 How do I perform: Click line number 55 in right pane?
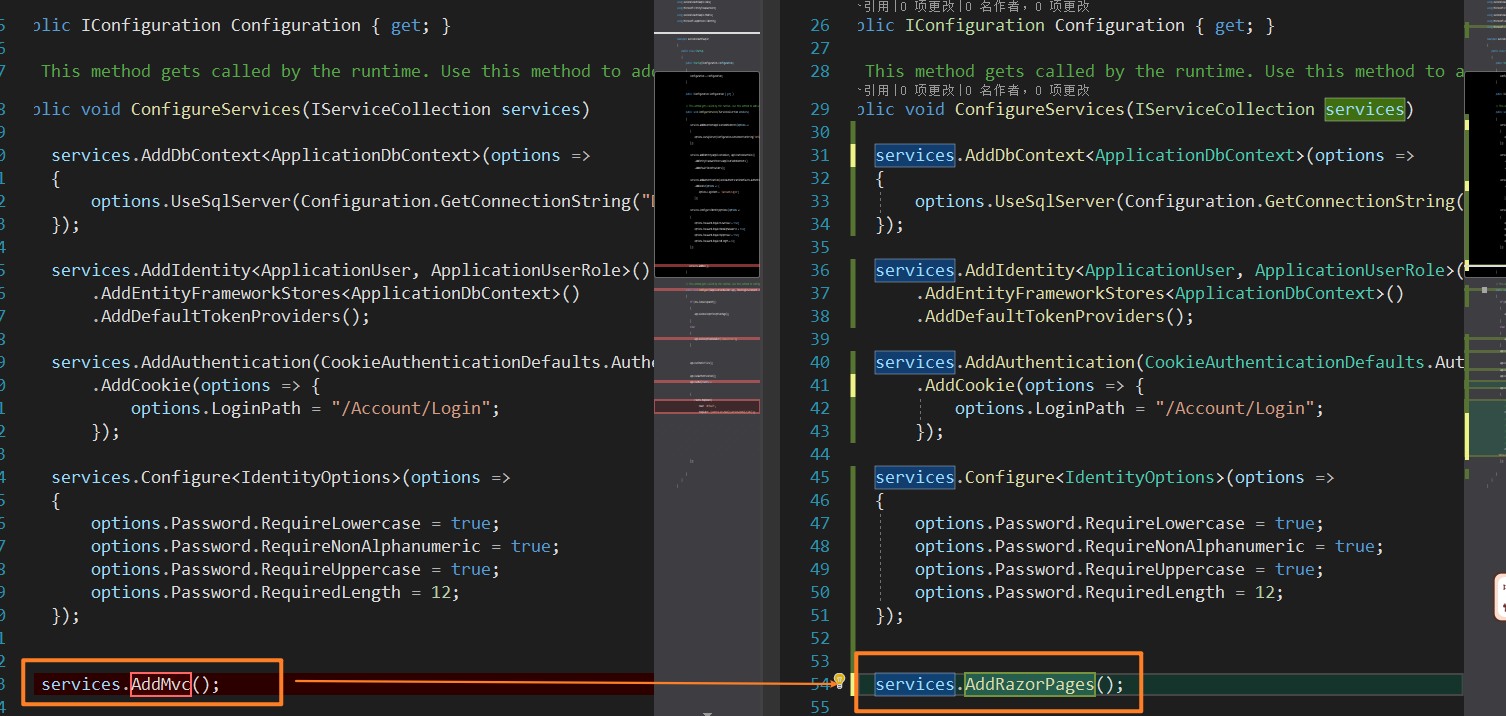(820, 707)
